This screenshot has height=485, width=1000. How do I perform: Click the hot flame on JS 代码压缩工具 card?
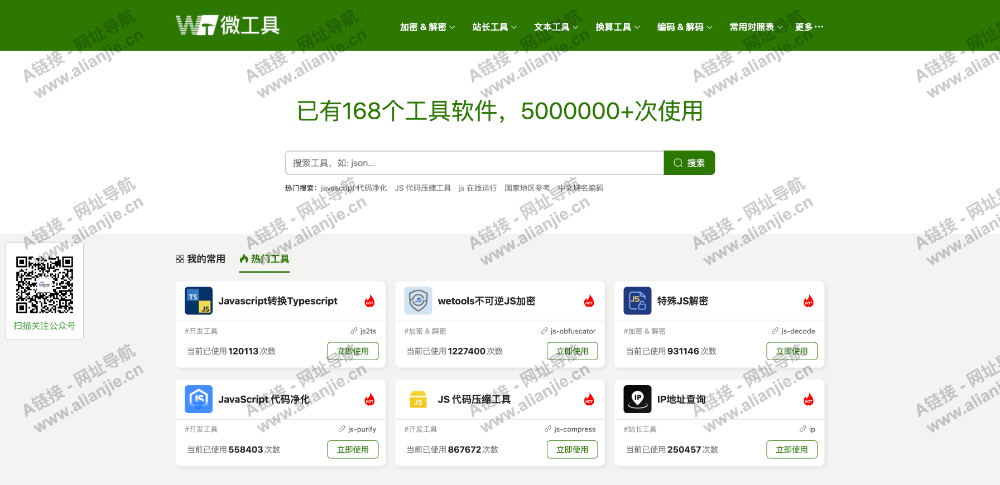pos(589,399)
